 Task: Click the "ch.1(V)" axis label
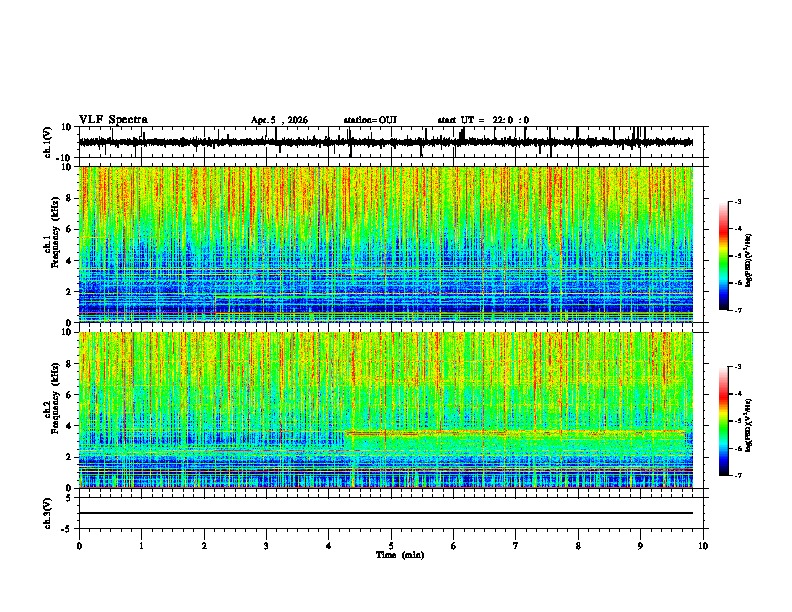click(x=48, y=142)
